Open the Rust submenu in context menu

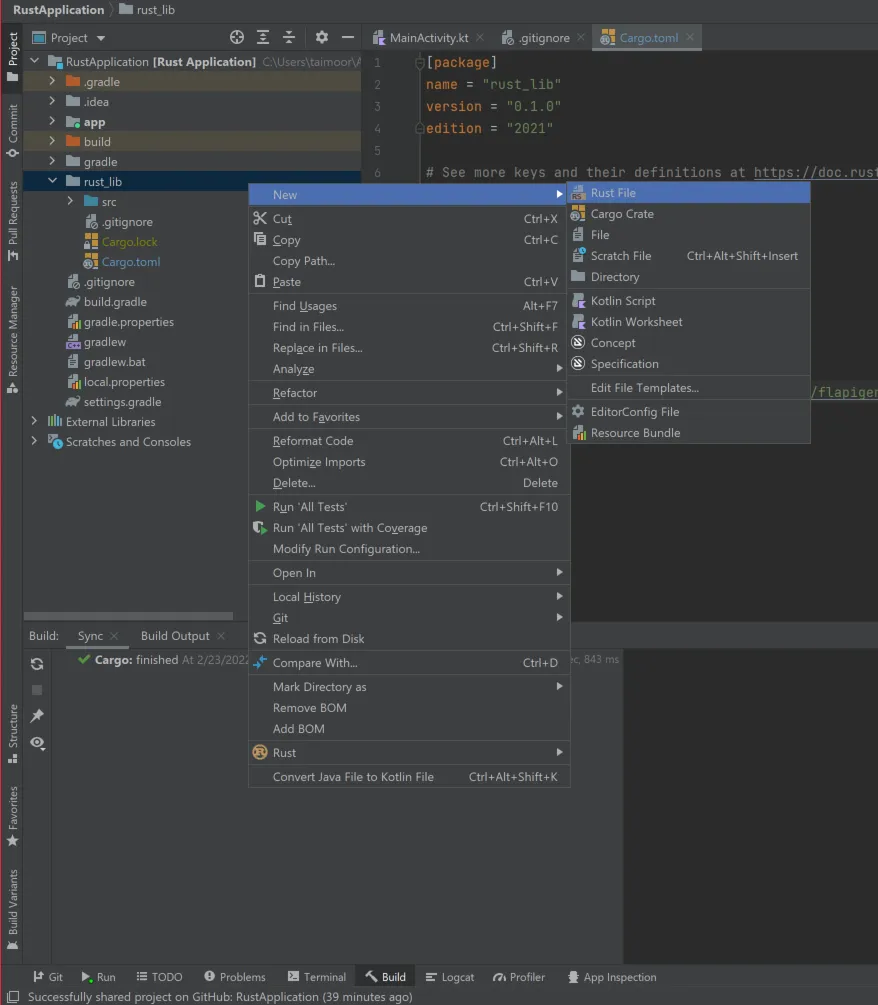point(409,752)
